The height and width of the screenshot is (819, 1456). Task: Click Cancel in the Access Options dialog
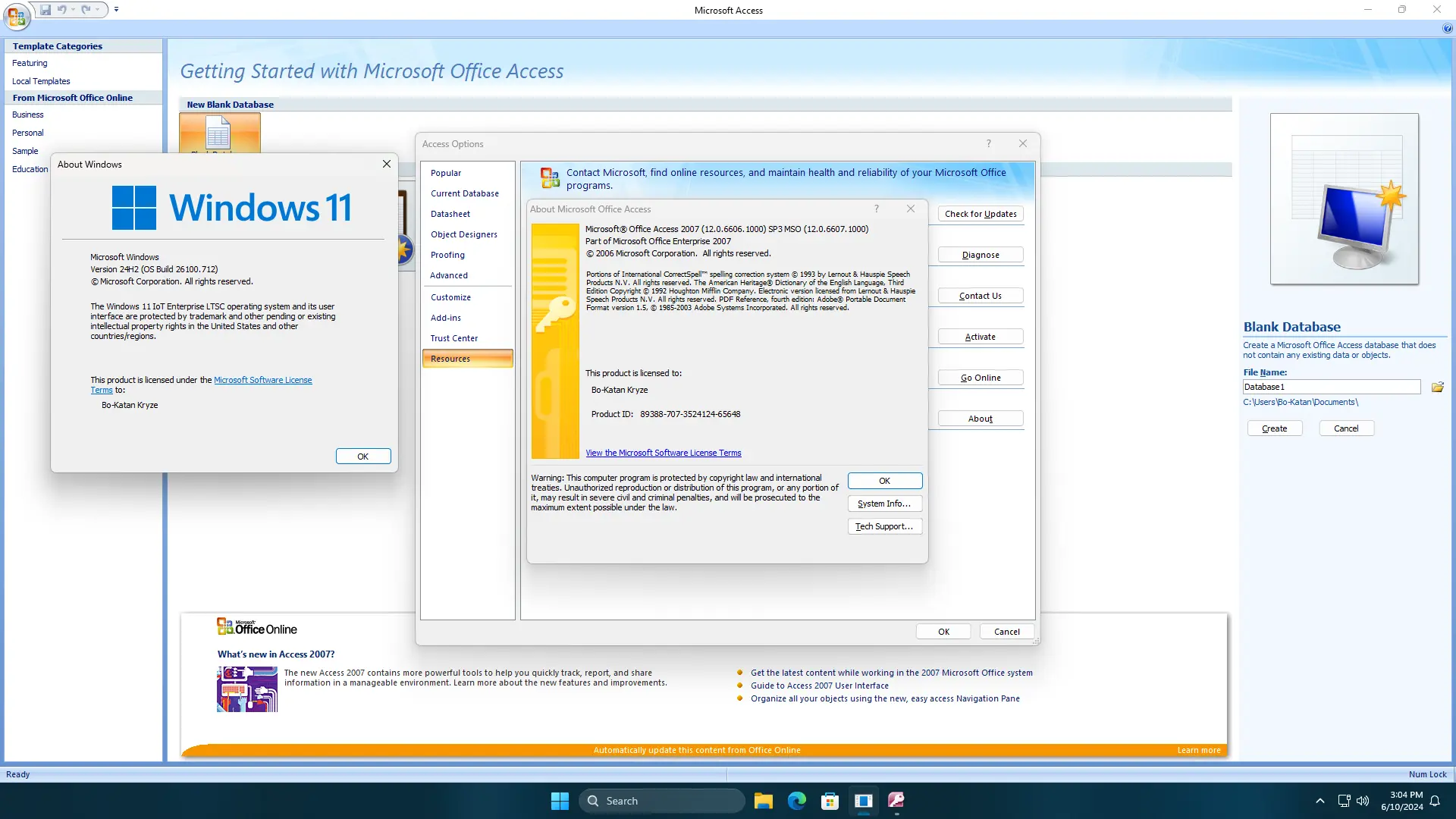coord(1007,632)
